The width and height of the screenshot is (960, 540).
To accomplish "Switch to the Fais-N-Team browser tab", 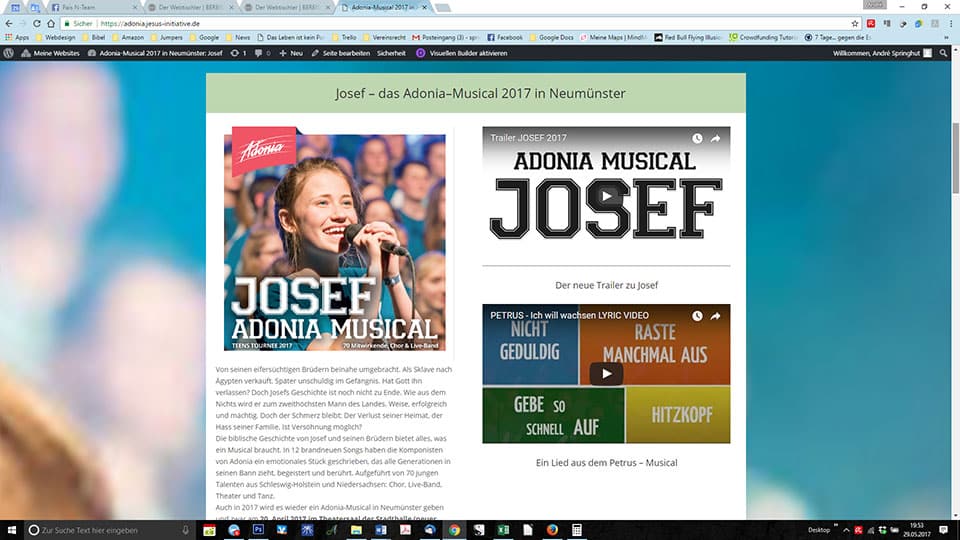I will [94, 7].
